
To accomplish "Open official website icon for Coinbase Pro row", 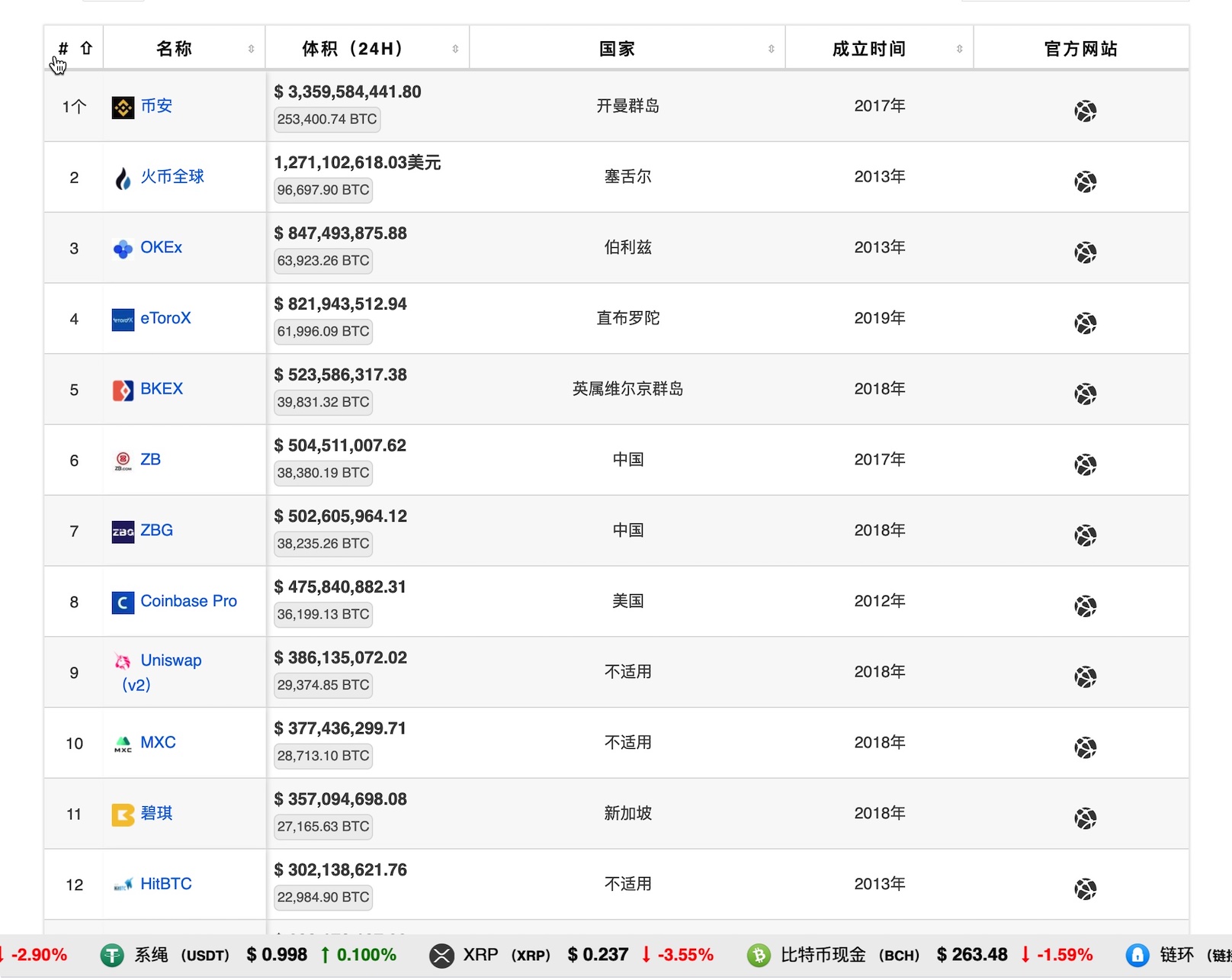I will [1085, 606].
